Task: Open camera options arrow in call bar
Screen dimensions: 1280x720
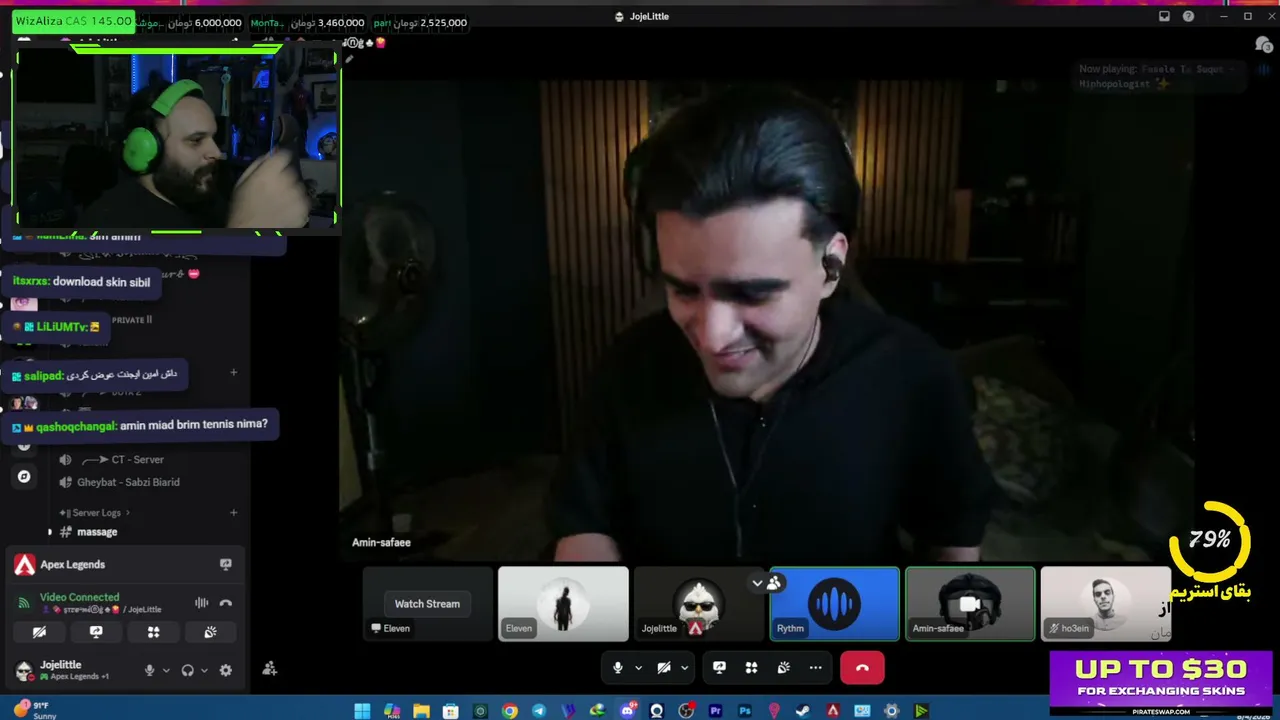Action: click(x=685, y=668)
